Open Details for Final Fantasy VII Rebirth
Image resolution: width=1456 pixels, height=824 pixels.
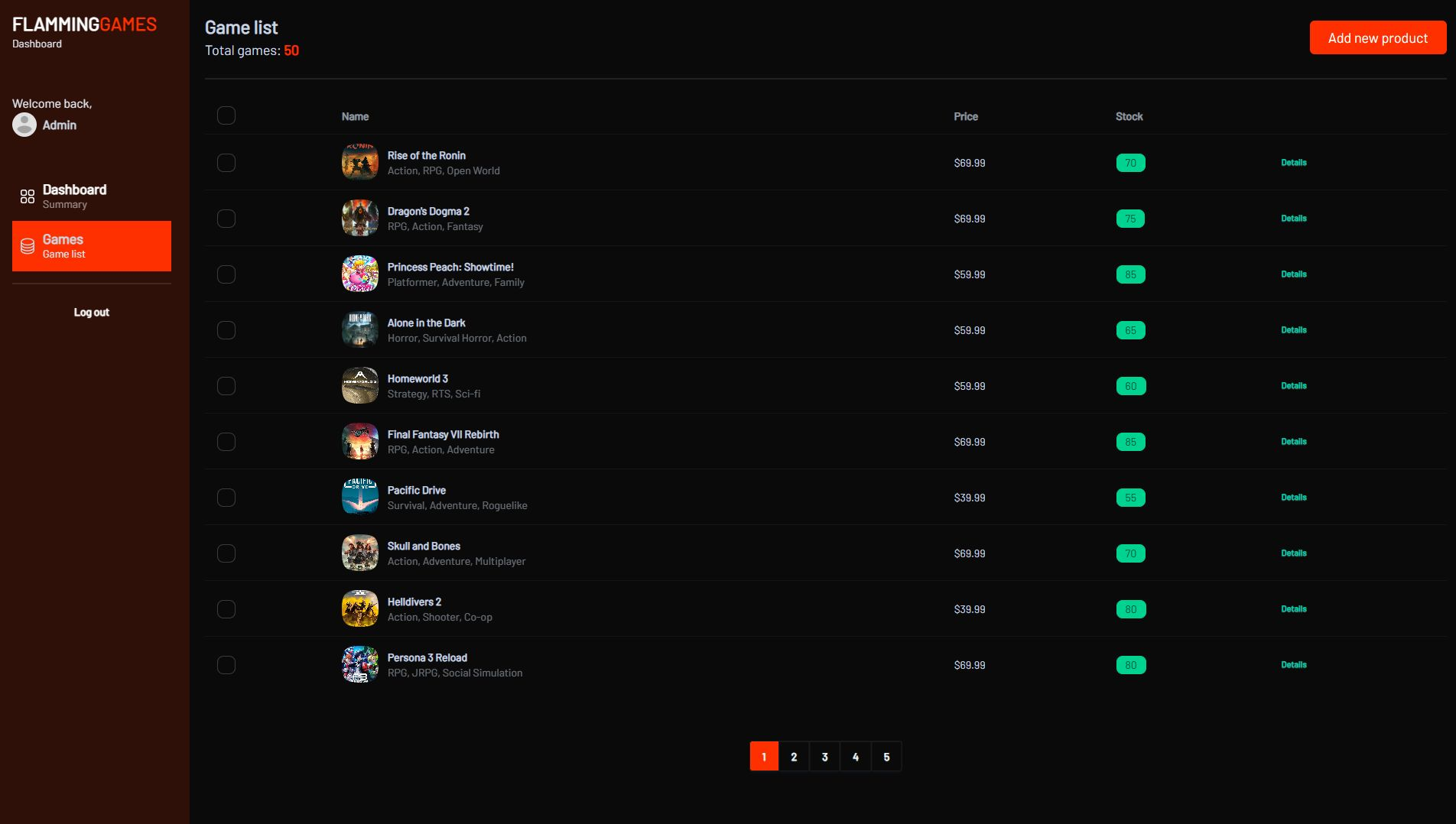click(1293, 442)
